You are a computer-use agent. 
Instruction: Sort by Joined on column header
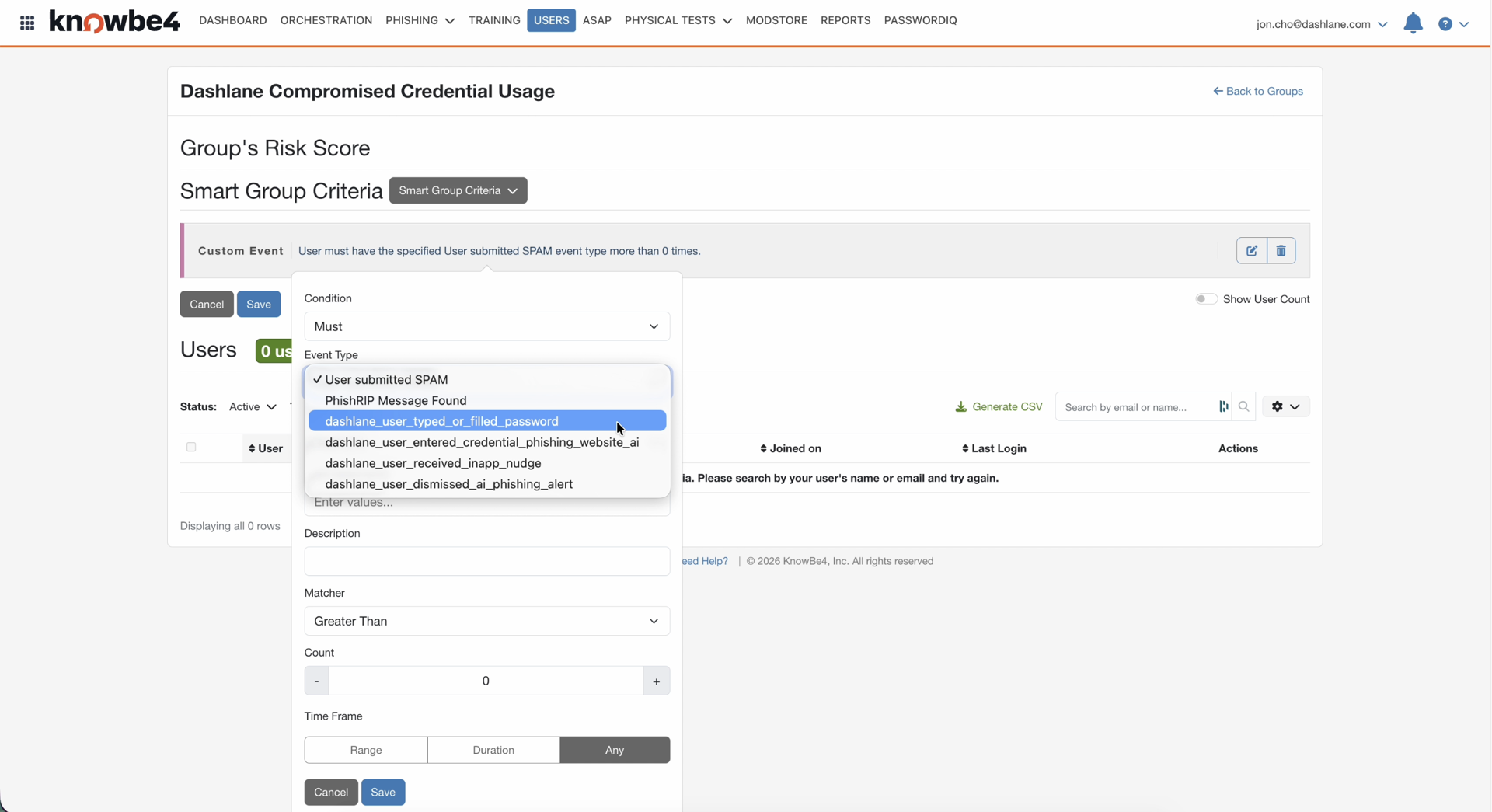point(790,448)
